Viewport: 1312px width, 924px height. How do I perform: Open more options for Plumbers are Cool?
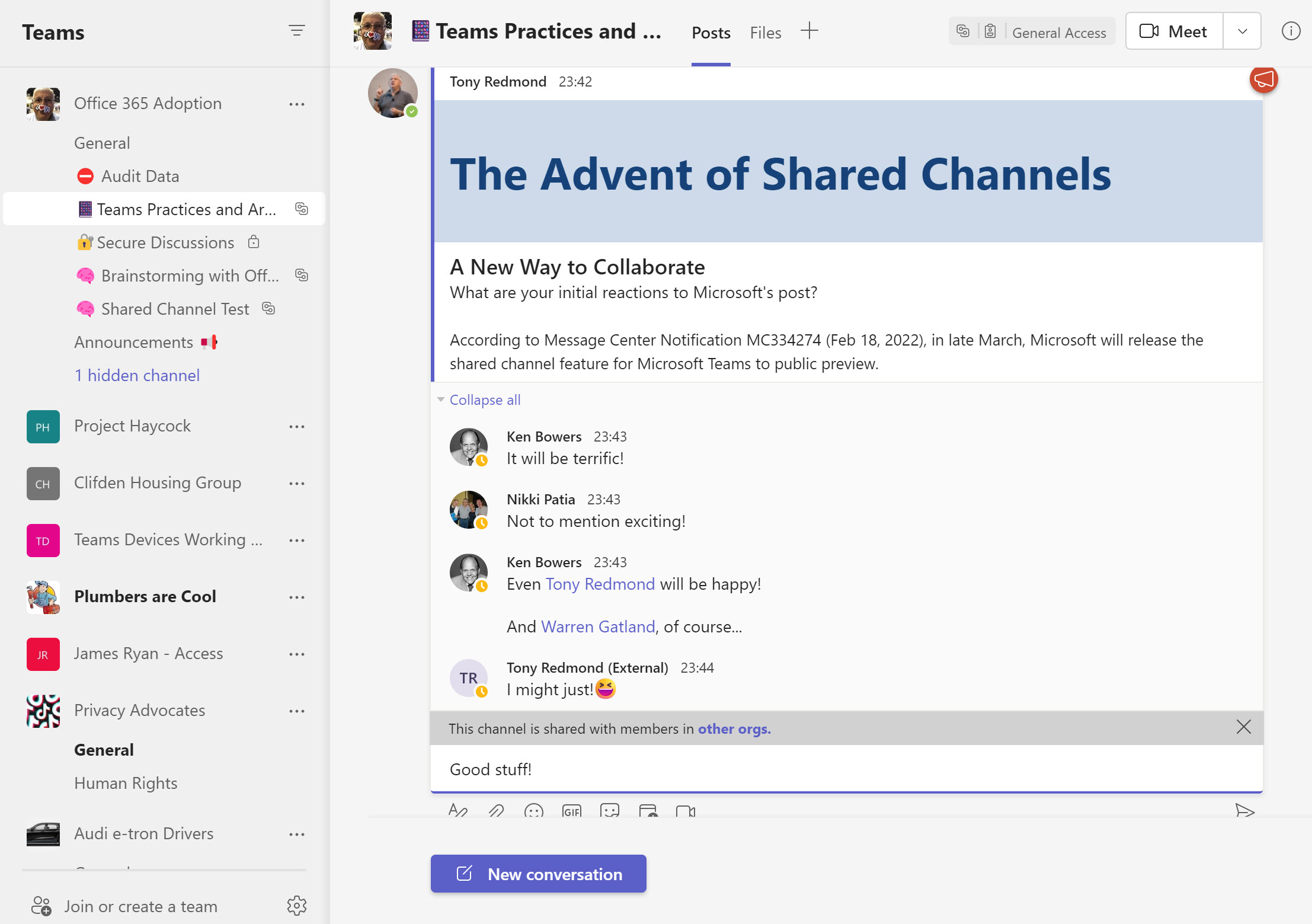tap(296, 597)
